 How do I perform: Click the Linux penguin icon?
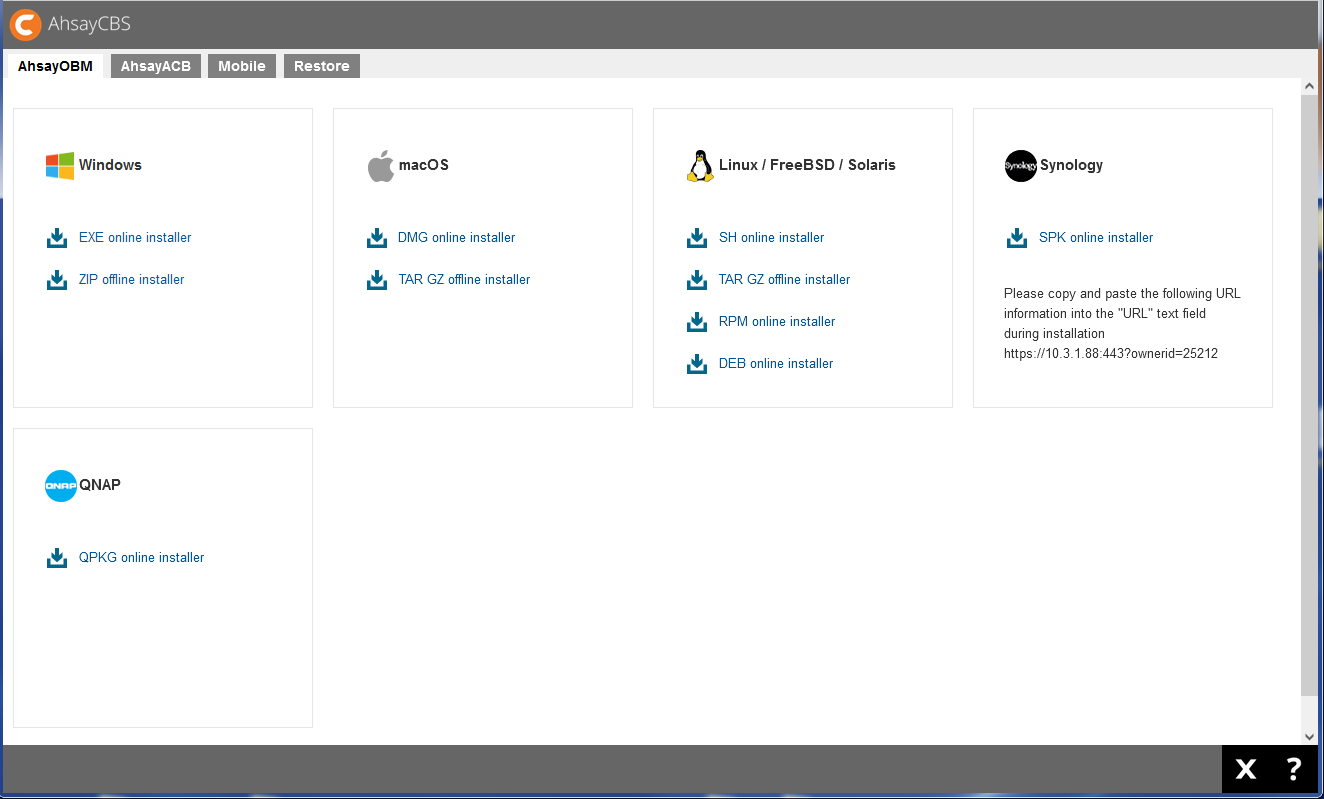699,164
